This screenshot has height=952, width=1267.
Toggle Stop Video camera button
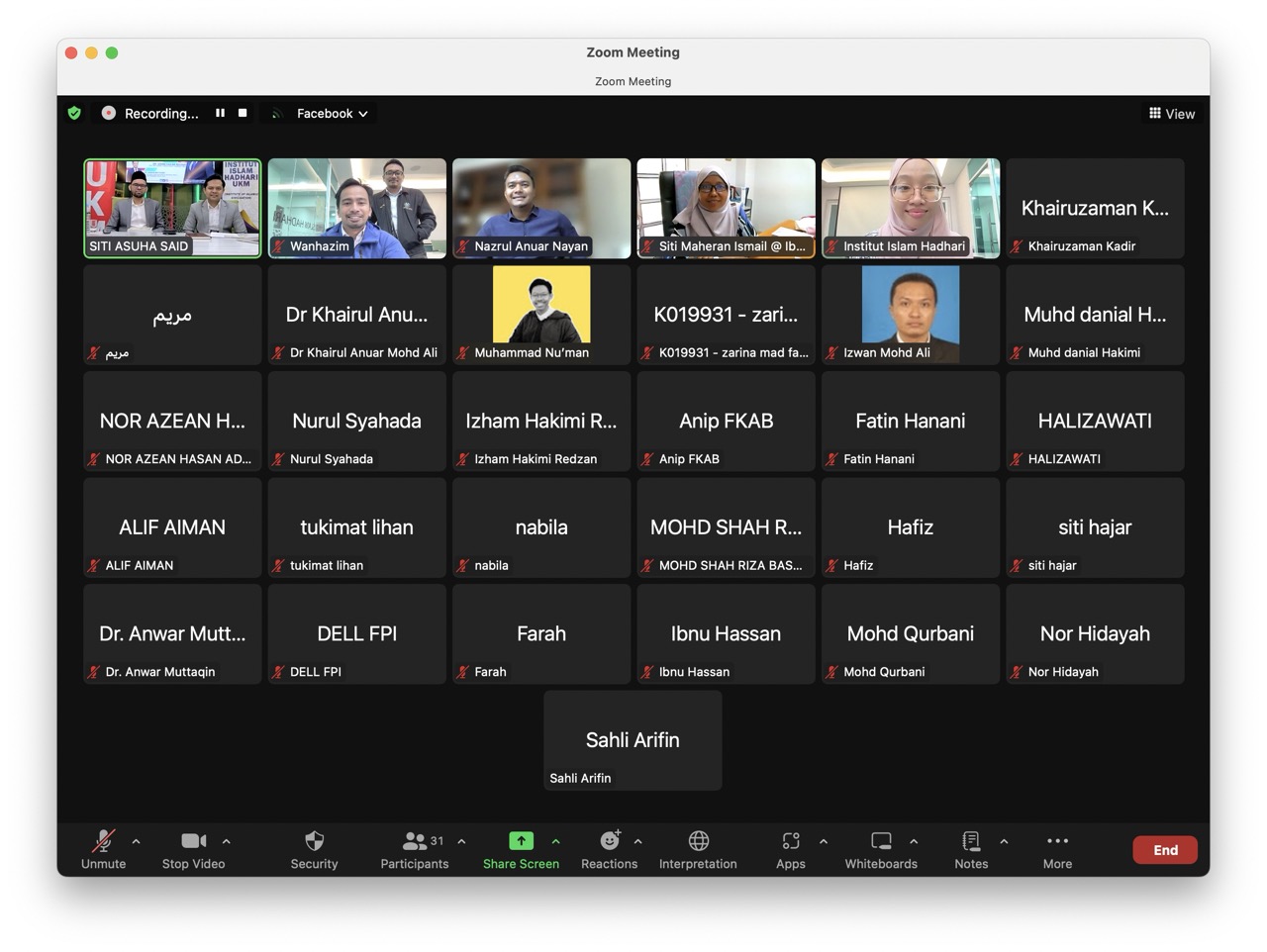193,841
